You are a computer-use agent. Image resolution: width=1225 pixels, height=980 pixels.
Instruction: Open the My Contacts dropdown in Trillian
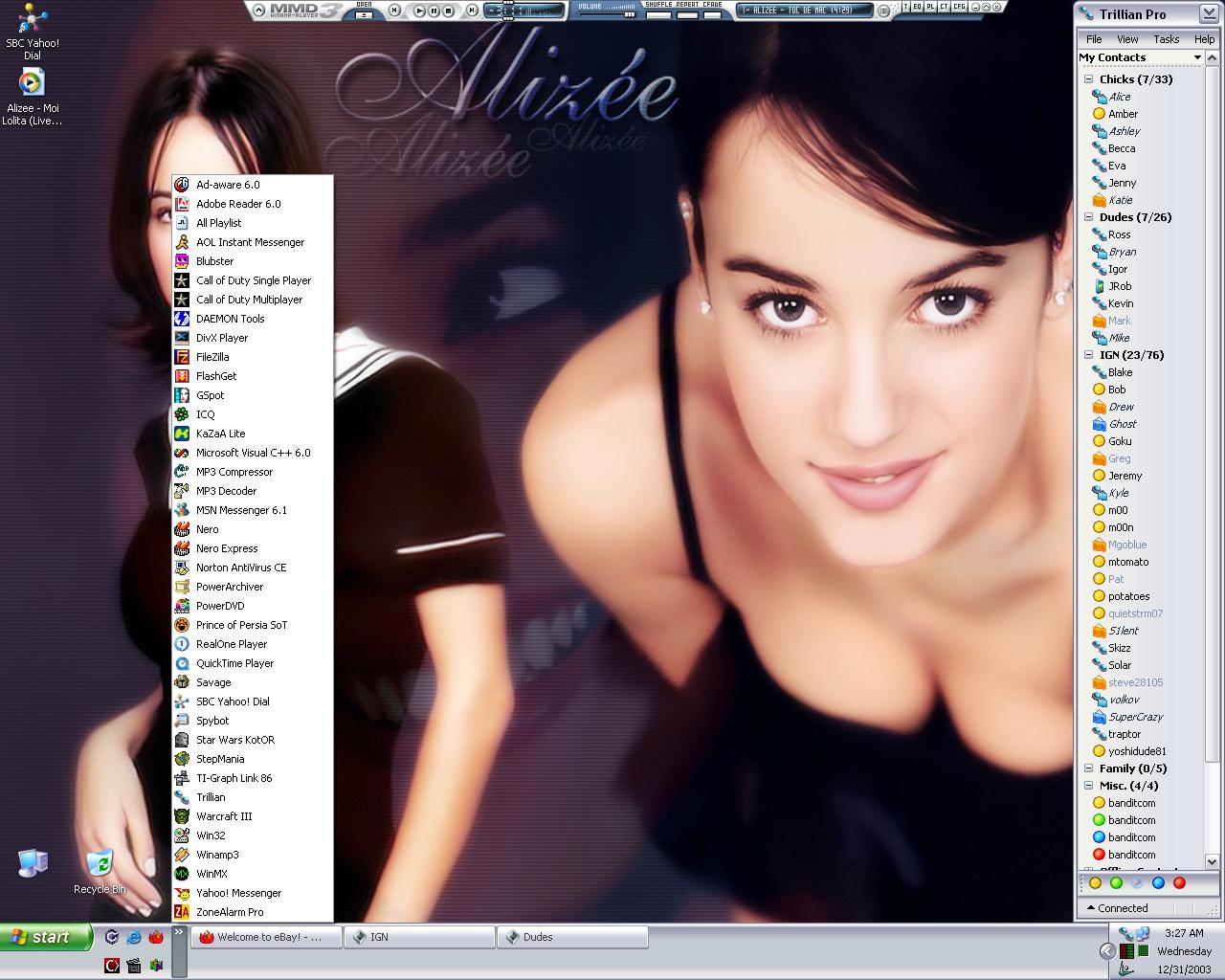[x=1140, y=57]
